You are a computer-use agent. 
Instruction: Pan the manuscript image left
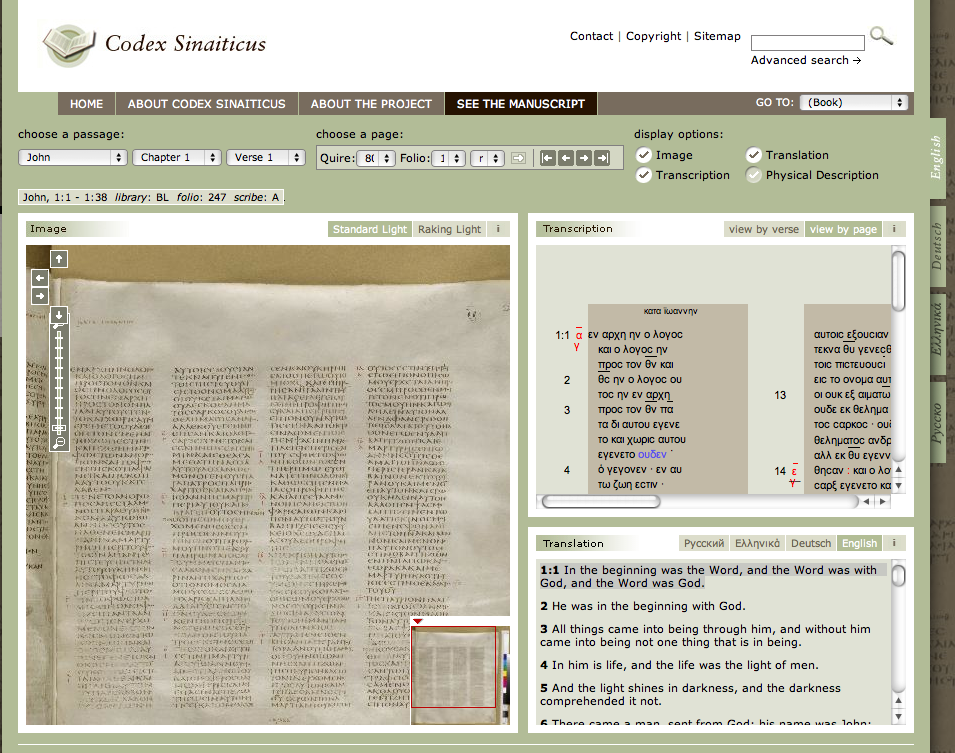point(40,278)
